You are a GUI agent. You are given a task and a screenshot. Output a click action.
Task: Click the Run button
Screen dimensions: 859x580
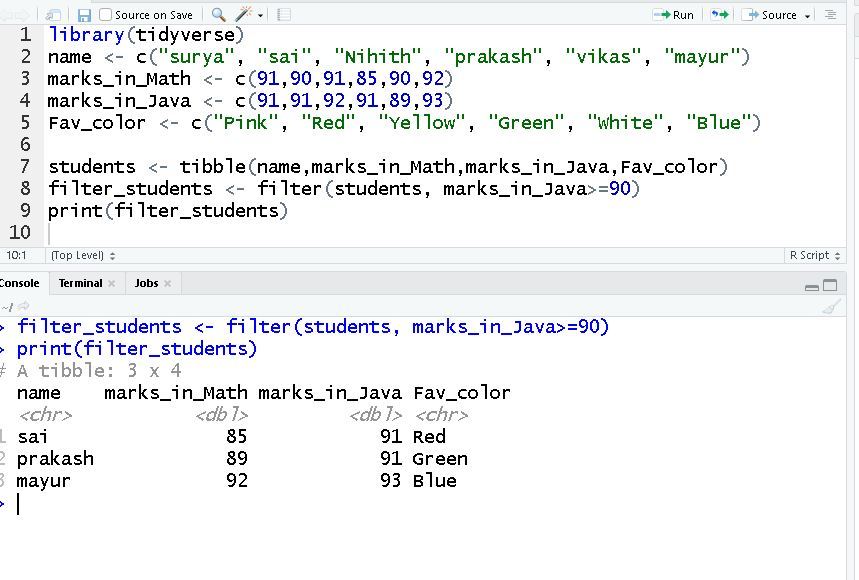tap(674, 15)
